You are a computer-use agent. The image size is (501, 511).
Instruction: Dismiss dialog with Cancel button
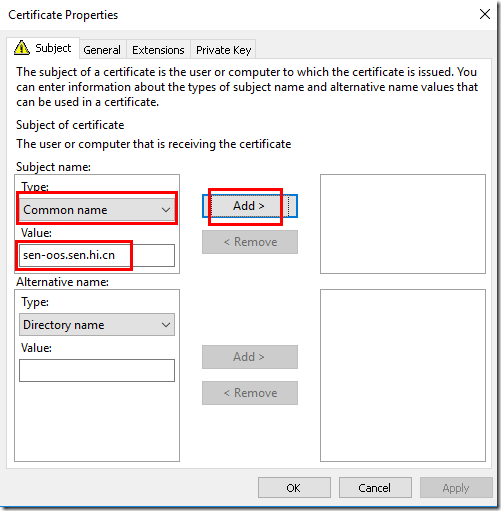[x=375, y=488]
